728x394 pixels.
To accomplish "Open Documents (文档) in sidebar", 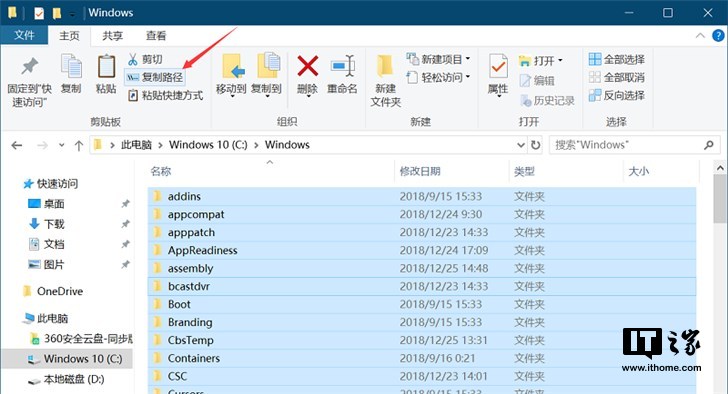I will [x=46, y=244].
